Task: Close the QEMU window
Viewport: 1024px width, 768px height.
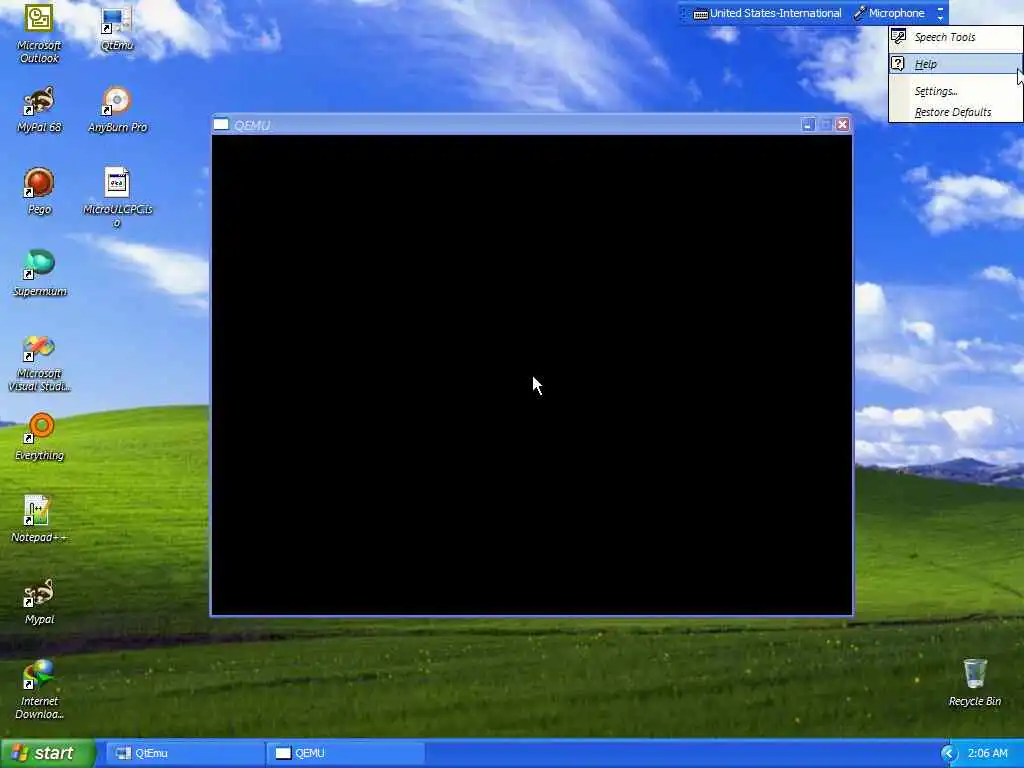Action: pos(843,125)
